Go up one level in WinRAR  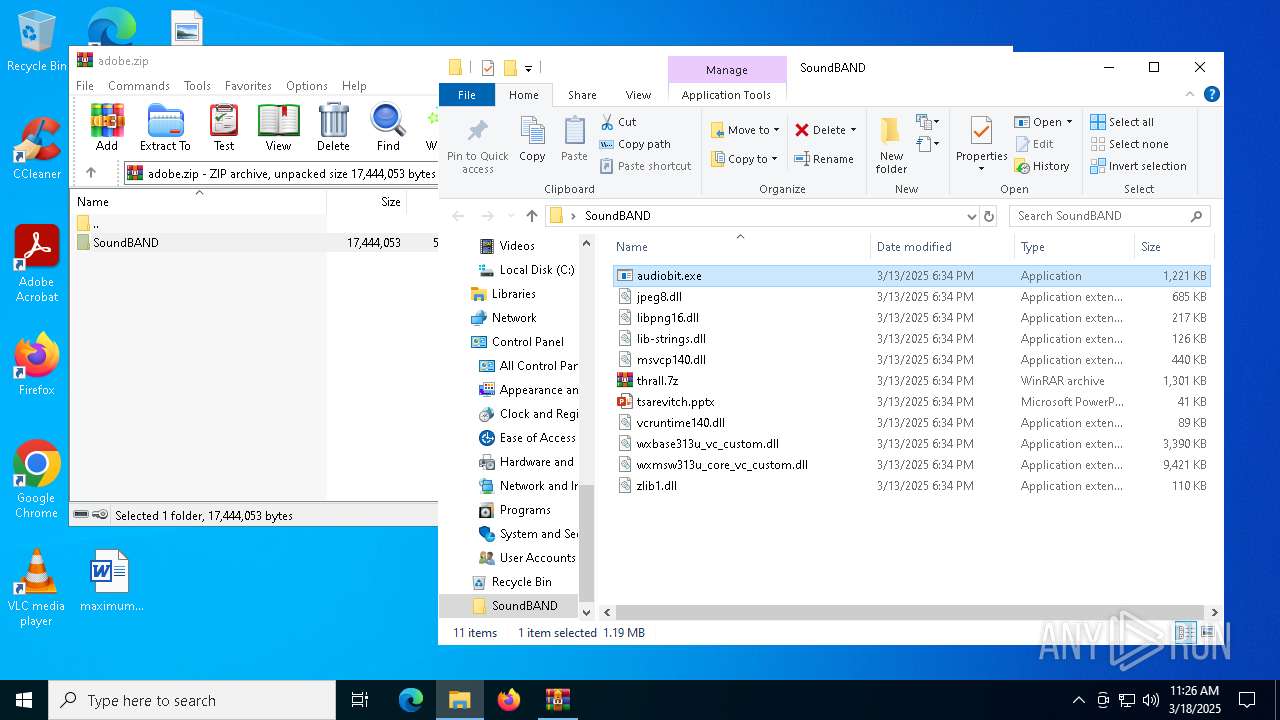91,173
